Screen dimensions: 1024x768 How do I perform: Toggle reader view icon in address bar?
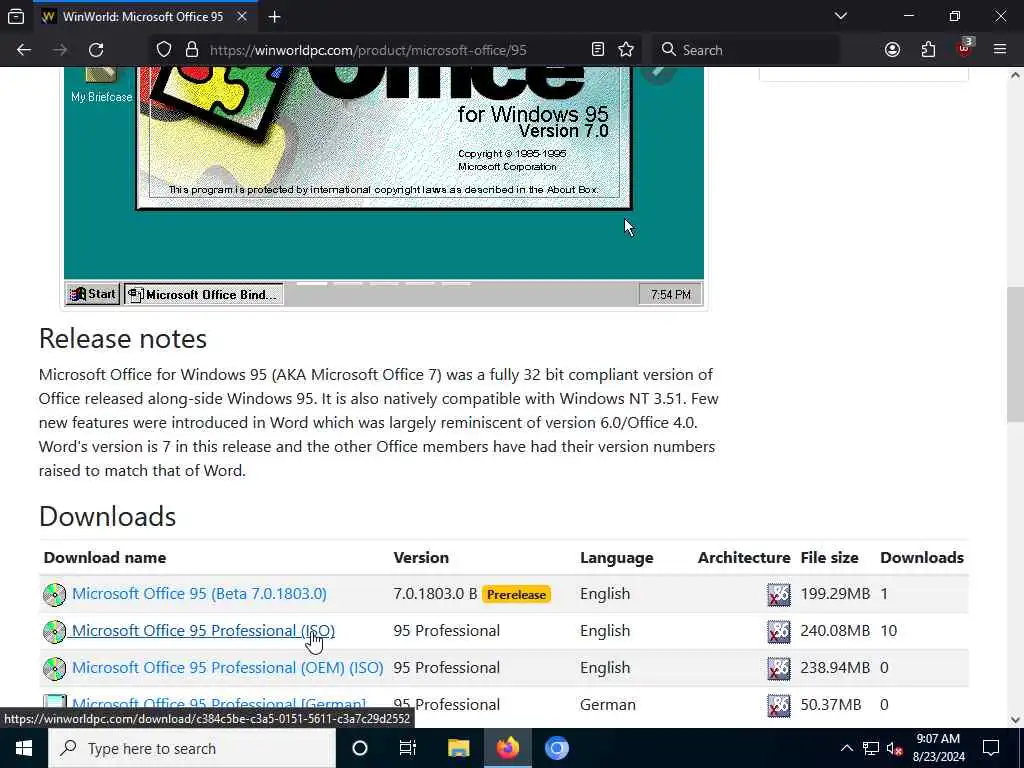coord(598,50)
